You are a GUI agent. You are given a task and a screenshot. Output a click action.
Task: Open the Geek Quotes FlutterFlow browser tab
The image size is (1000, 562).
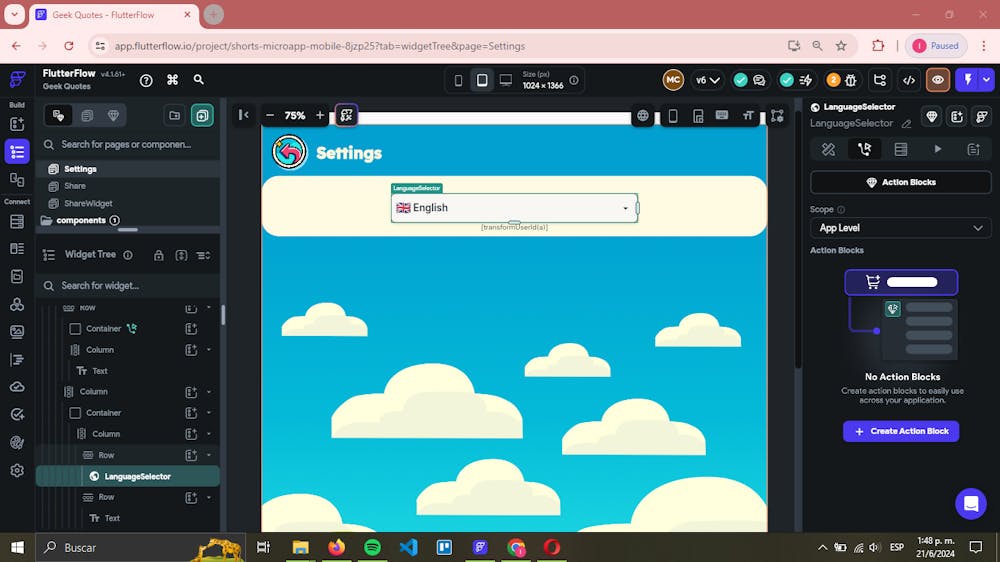pyautogui.click(x=114, y=15)
